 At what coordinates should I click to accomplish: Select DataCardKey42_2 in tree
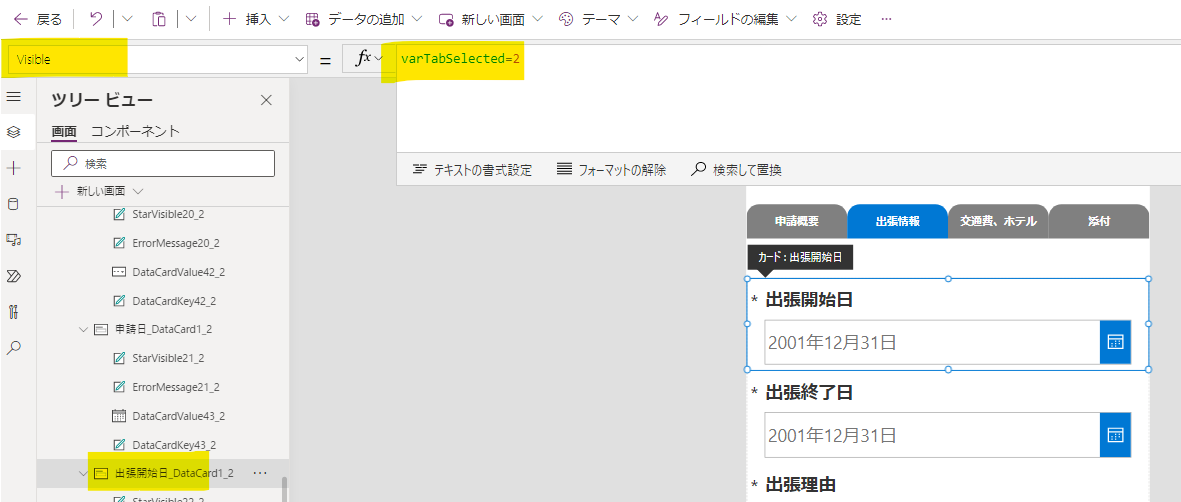tap(174, 301)
